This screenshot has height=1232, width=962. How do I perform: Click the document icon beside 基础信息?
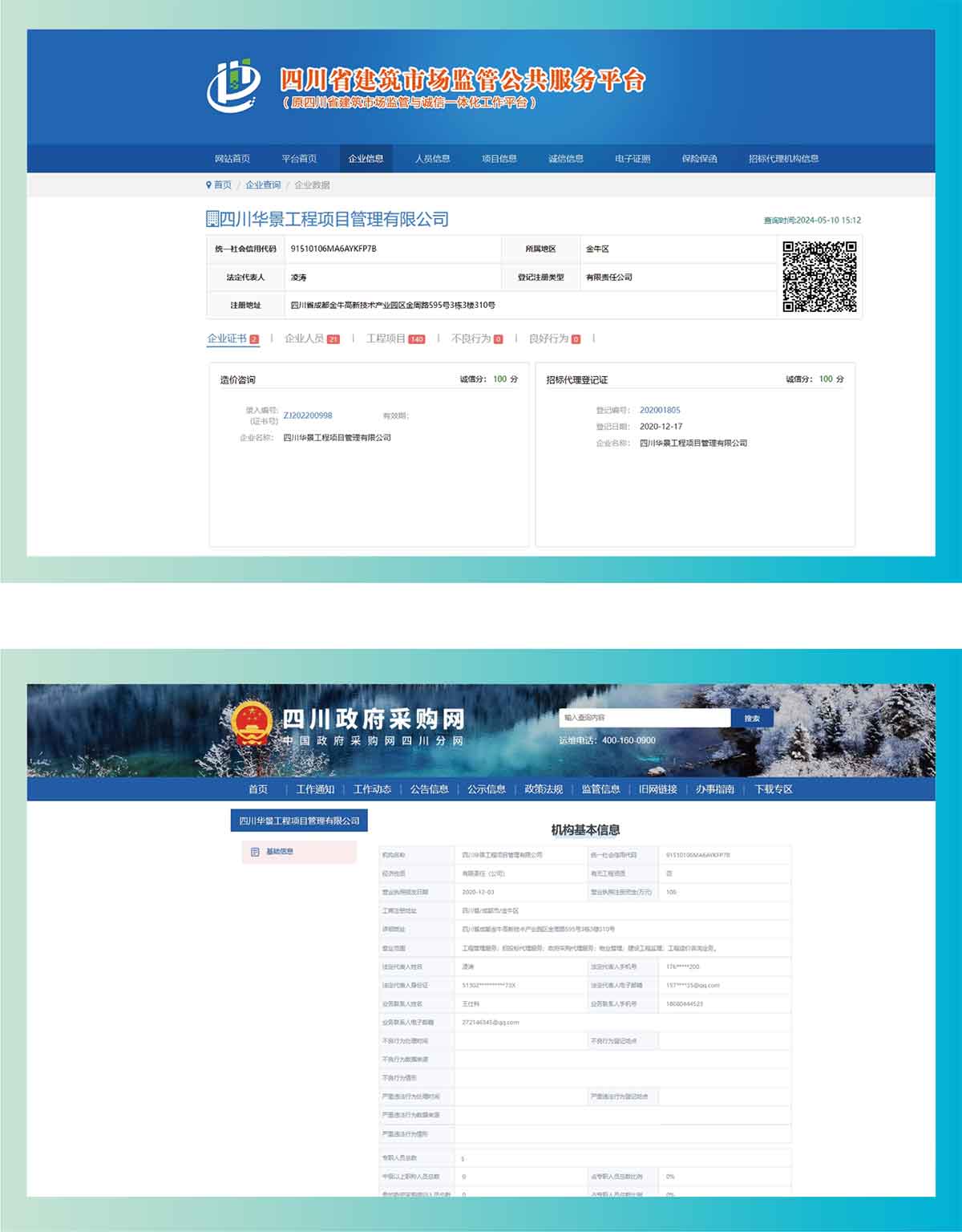pyautogui.click(x=255, y=852)
